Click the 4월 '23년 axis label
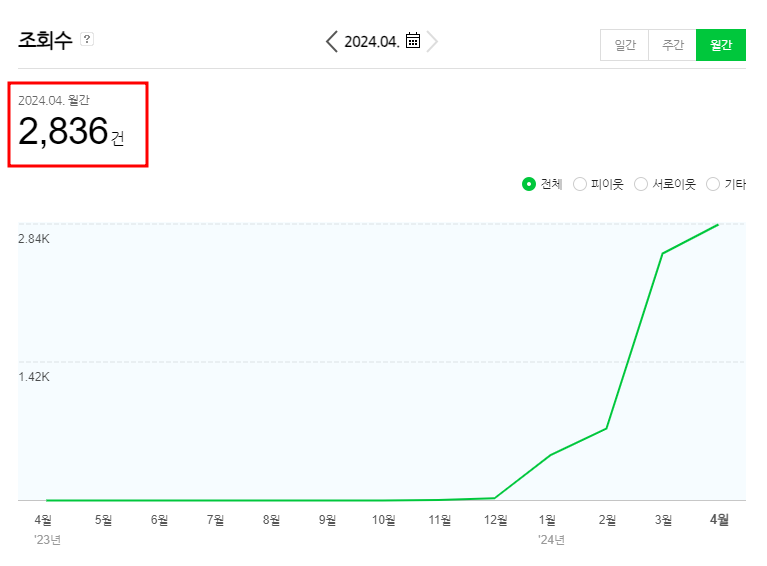This screenshot has width=767, height=566. coord(45,529)
